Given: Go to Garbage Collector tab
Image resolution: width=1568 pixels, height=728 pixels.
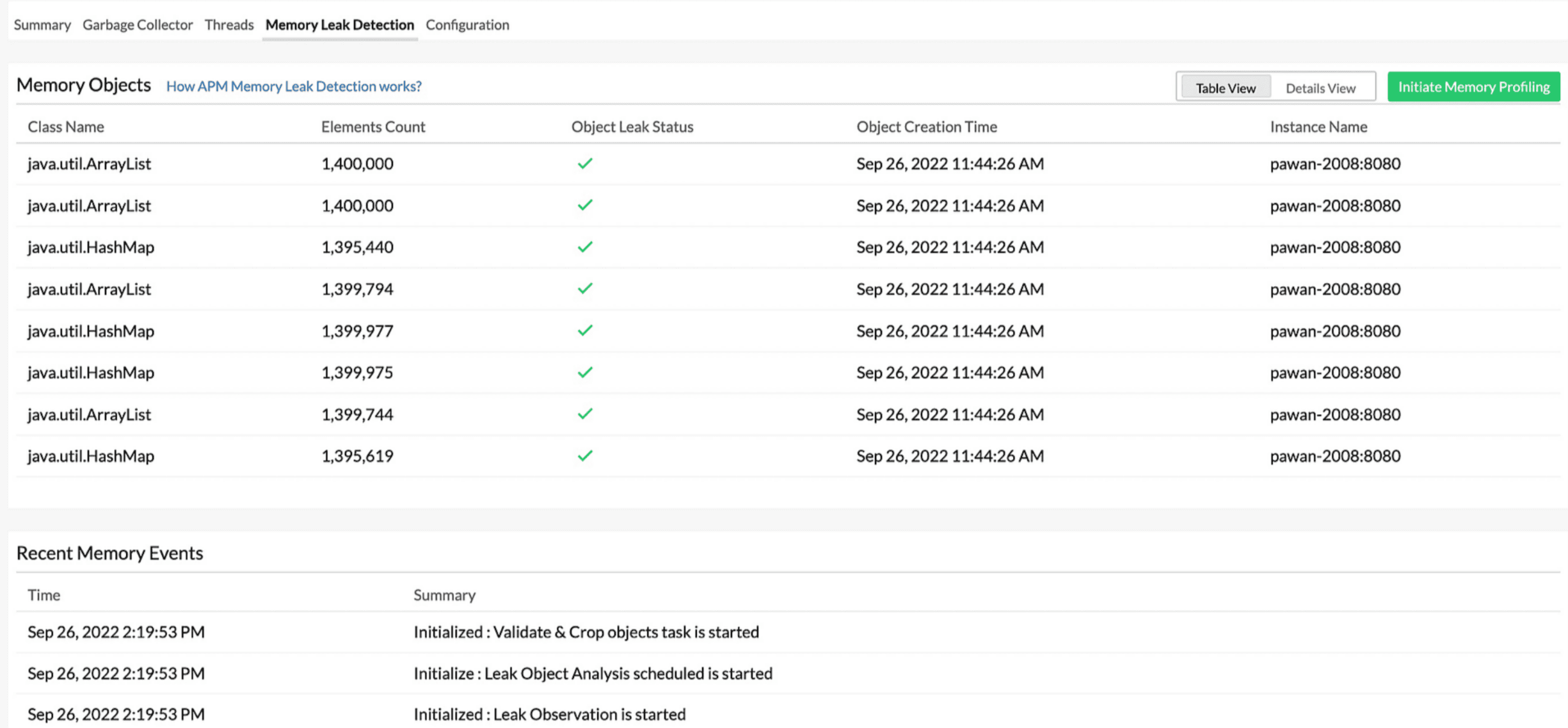Looking at the screenshot, I should pos(138,25).
